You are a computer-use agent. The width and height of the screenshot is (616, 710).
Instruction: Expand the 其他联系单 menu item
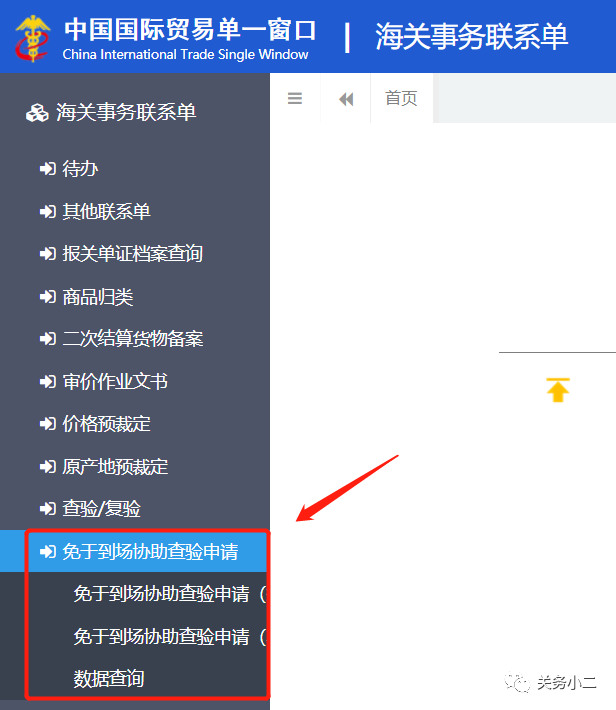[x=135, y=211]
